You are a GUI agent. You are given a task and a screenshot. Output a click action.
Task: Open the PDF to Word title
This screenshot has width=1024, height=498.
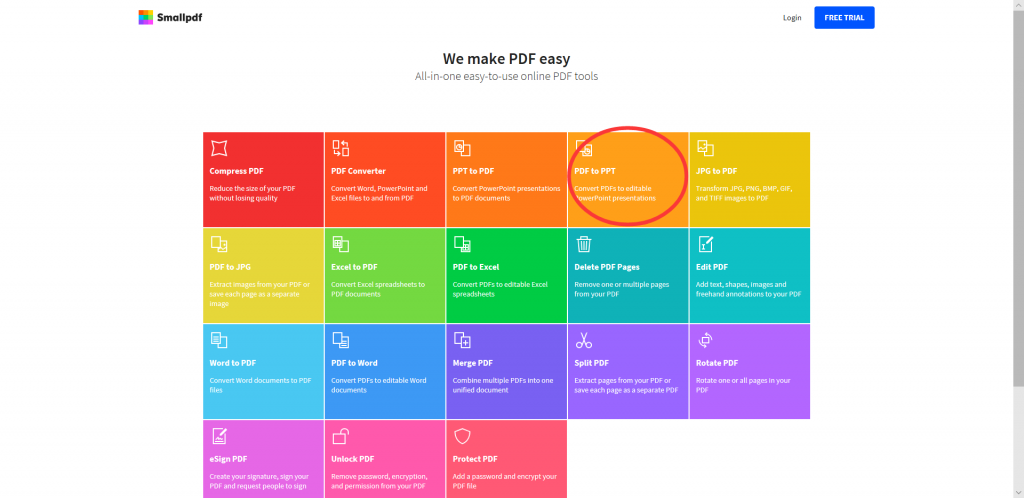click(x=354, y=364)
